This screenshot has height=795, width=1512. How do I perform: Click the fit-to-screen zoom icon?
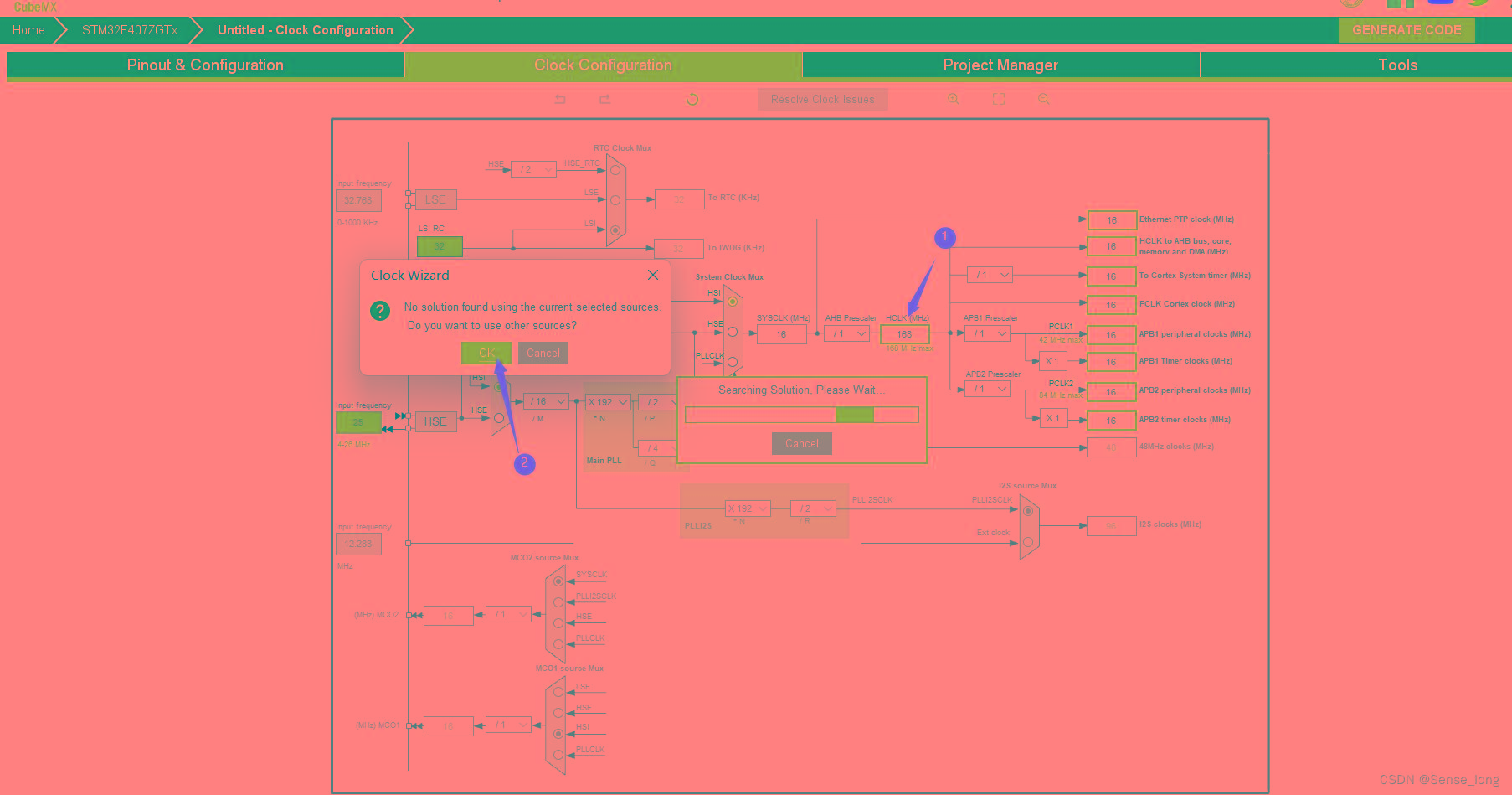[999, 99]
